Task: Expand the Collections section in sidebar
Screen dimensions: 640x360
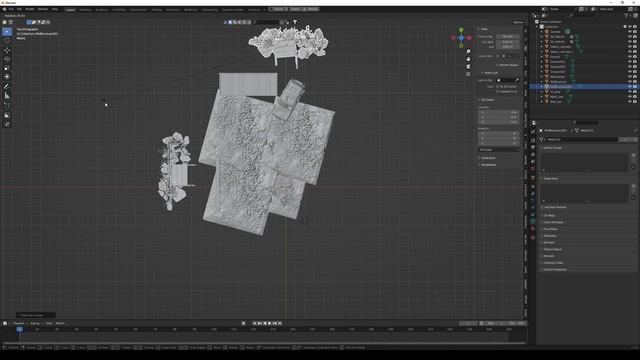Action: coord(487,158)
